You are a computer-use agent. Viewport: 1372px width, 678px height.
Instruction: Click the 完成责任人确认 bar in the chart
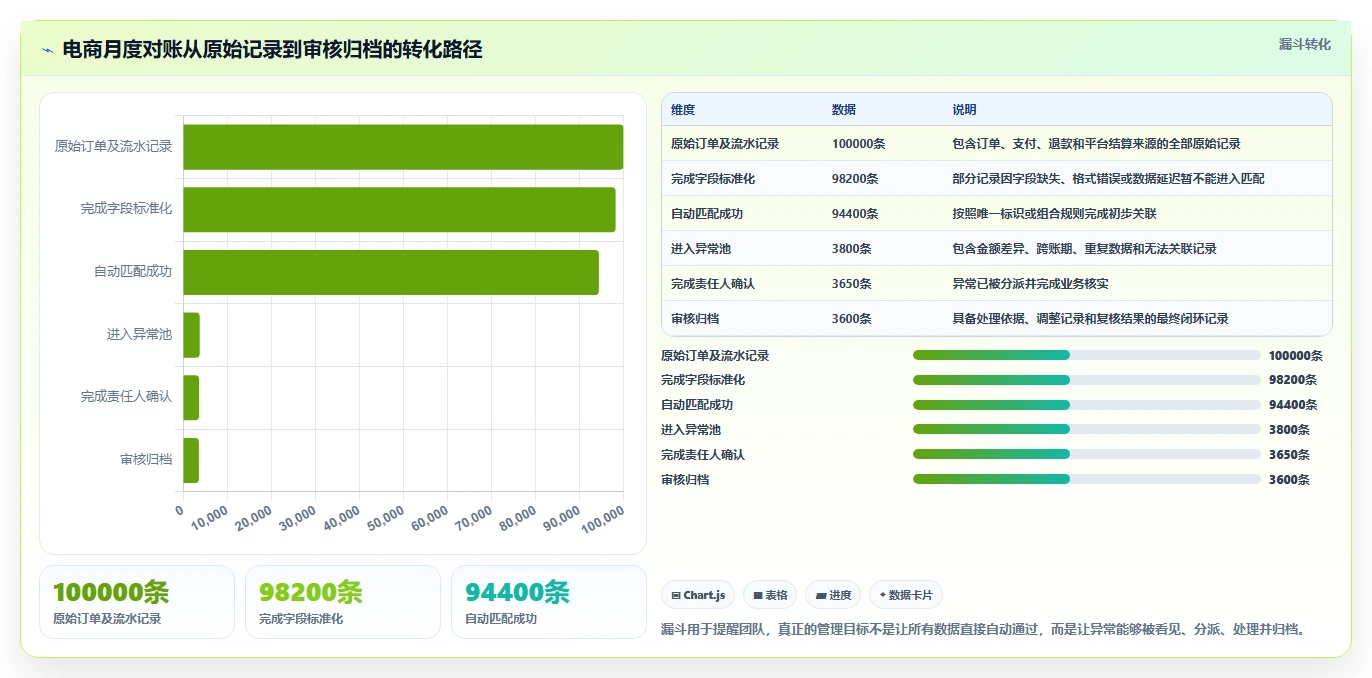191,397
